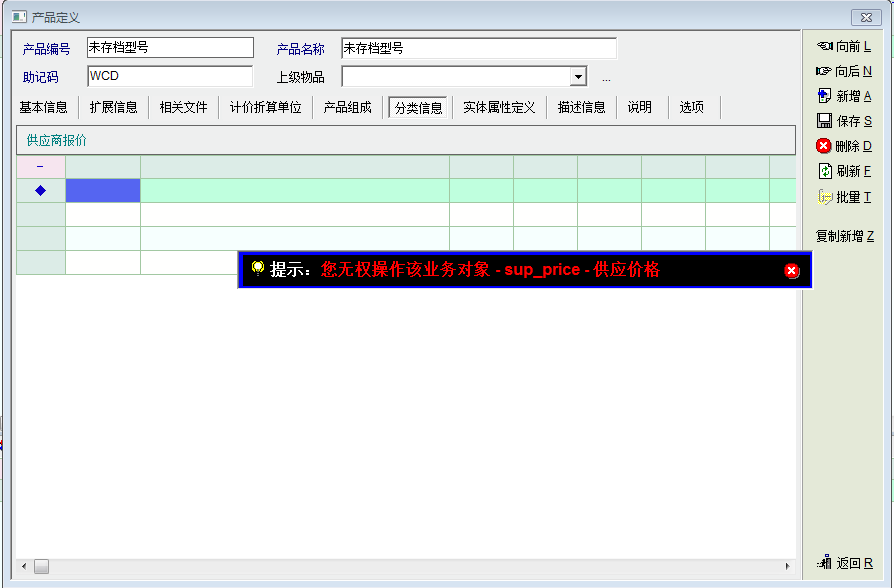Click the ellipsis browse button beside 上级物品
Image resolution: width=894 pixels, height=588 pixels.
coord(606,78)
